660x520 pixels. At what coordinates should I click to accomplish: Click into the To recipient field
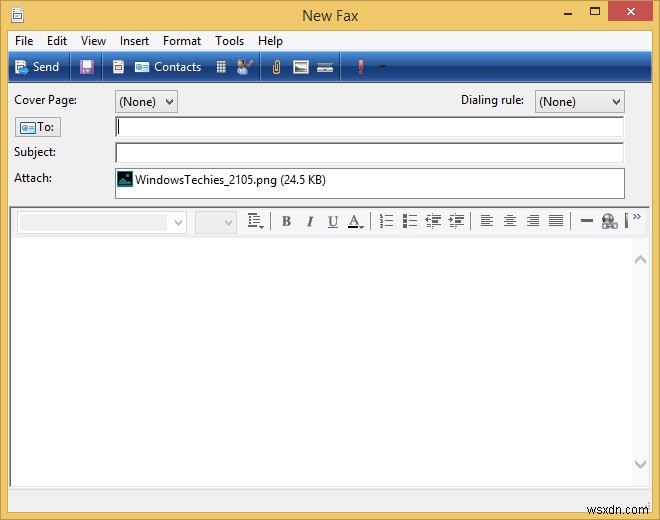[370, 127]
